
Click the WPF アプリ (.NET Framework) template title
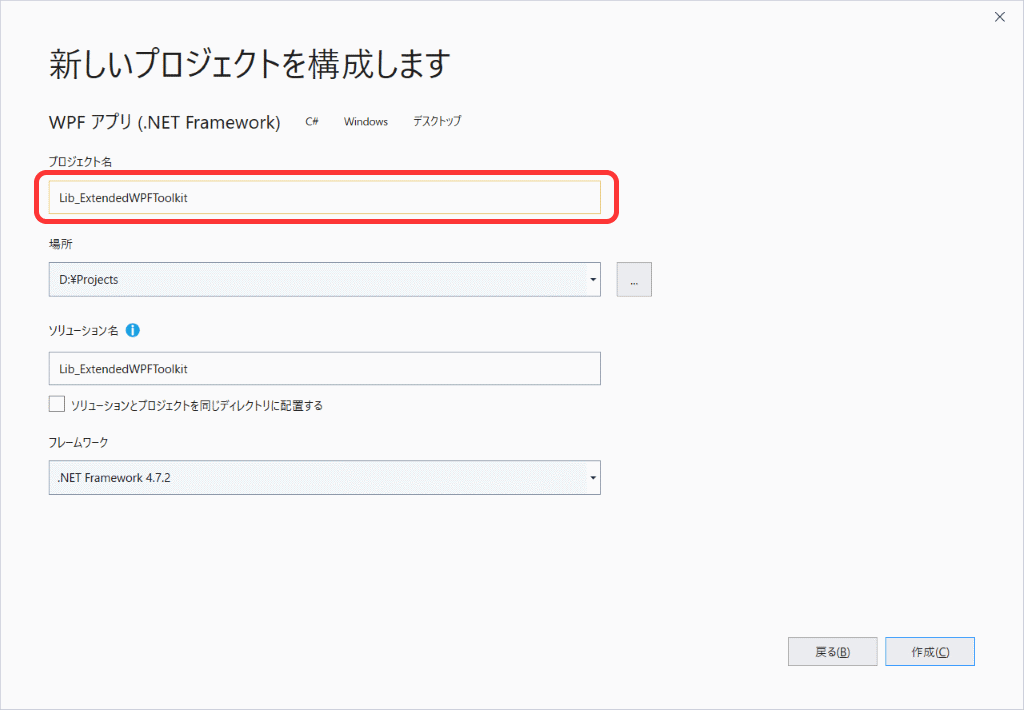[165, 122]
